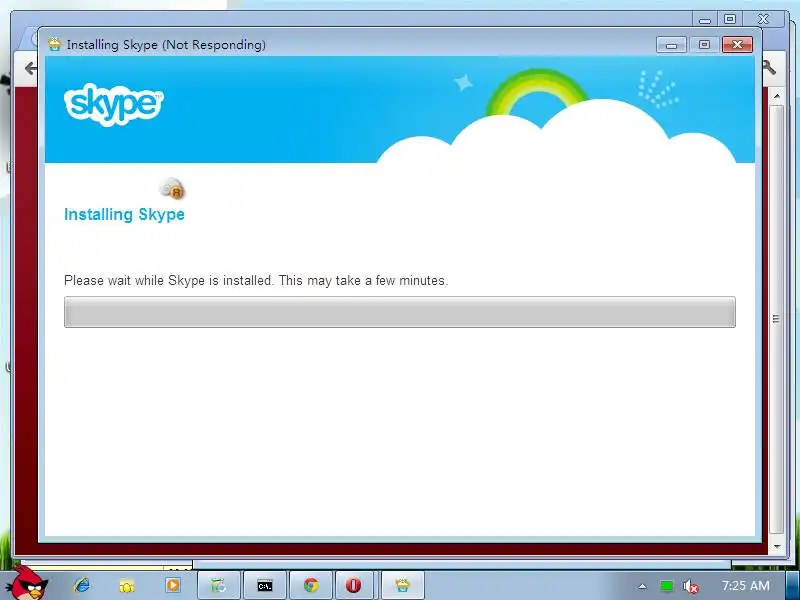The height and width of the screenshot is (600, 800).
Task: Switch to the Command Prompt taskbar window
Action: (265, 586)
